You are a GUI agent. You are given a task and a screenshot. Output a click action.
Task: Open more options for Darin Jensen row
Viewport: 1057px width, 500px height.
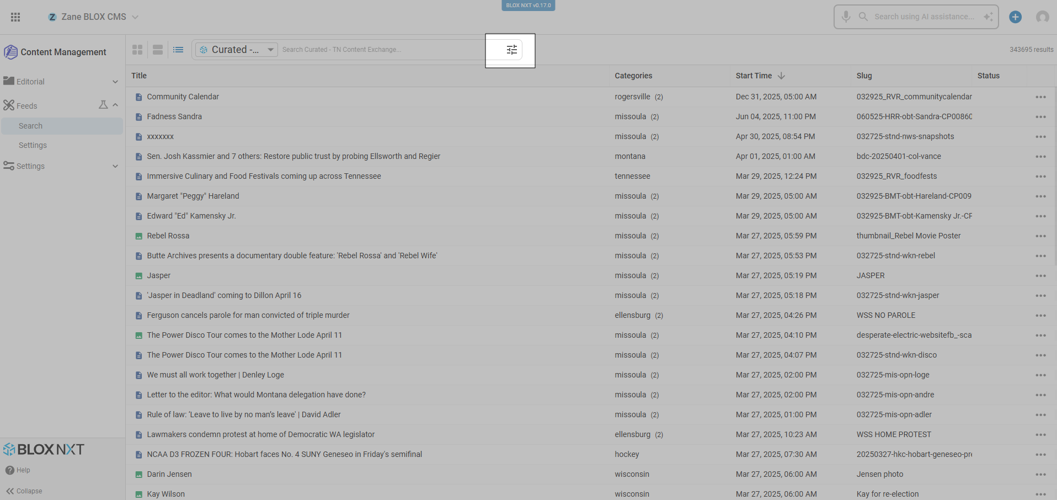1041,474
